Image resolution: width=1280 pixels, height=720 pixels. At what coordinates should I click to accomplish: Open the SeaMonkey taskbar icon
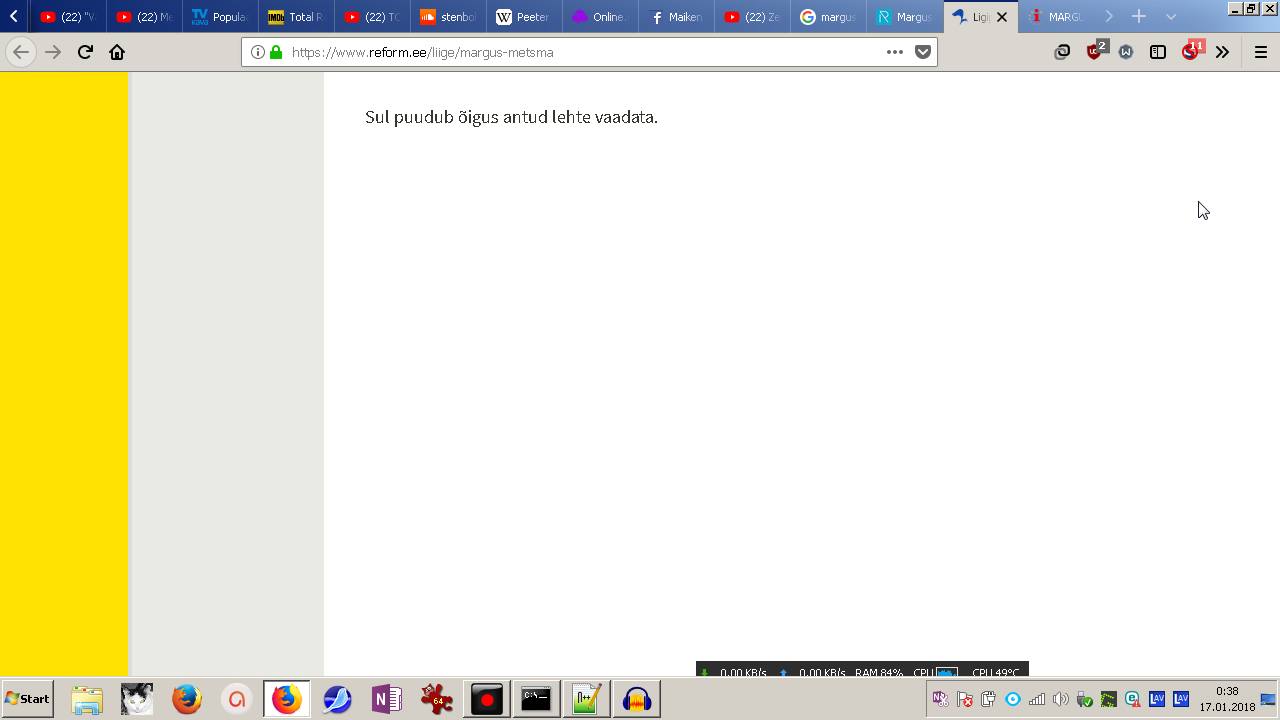click(337, 699)
